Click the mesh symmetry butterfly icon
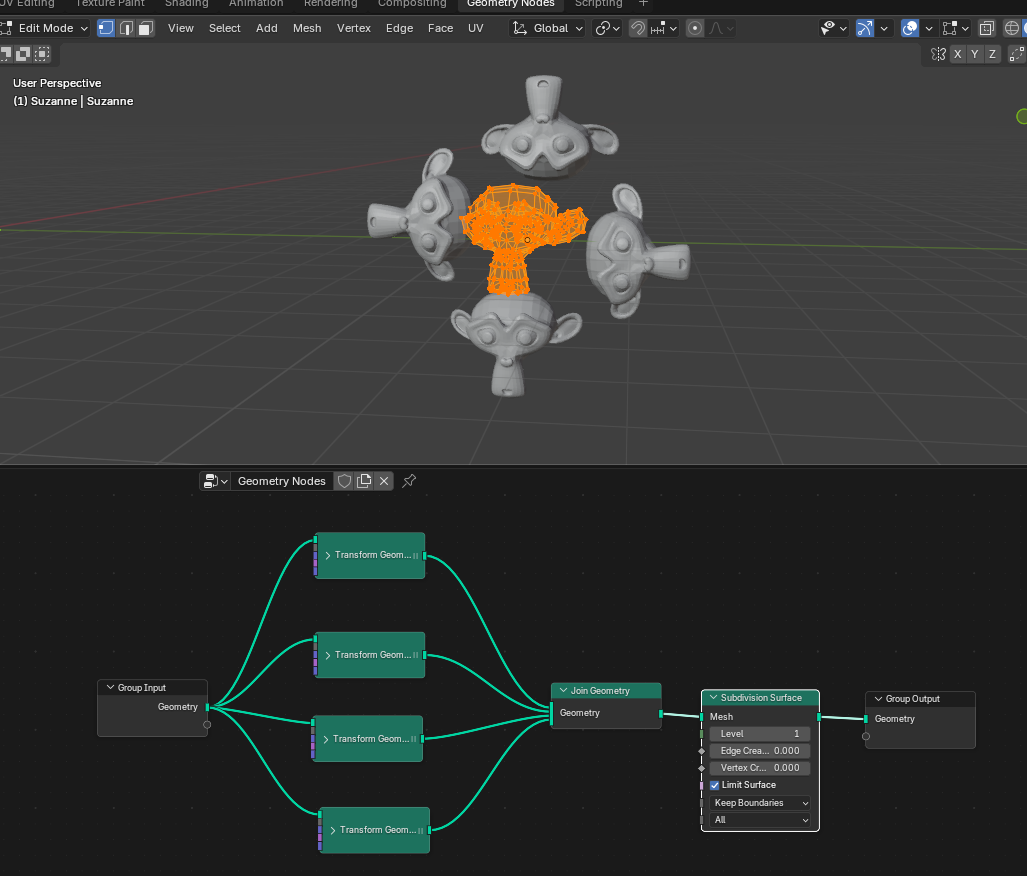This screenshot has width=1027, height=876. click(939, 54)
